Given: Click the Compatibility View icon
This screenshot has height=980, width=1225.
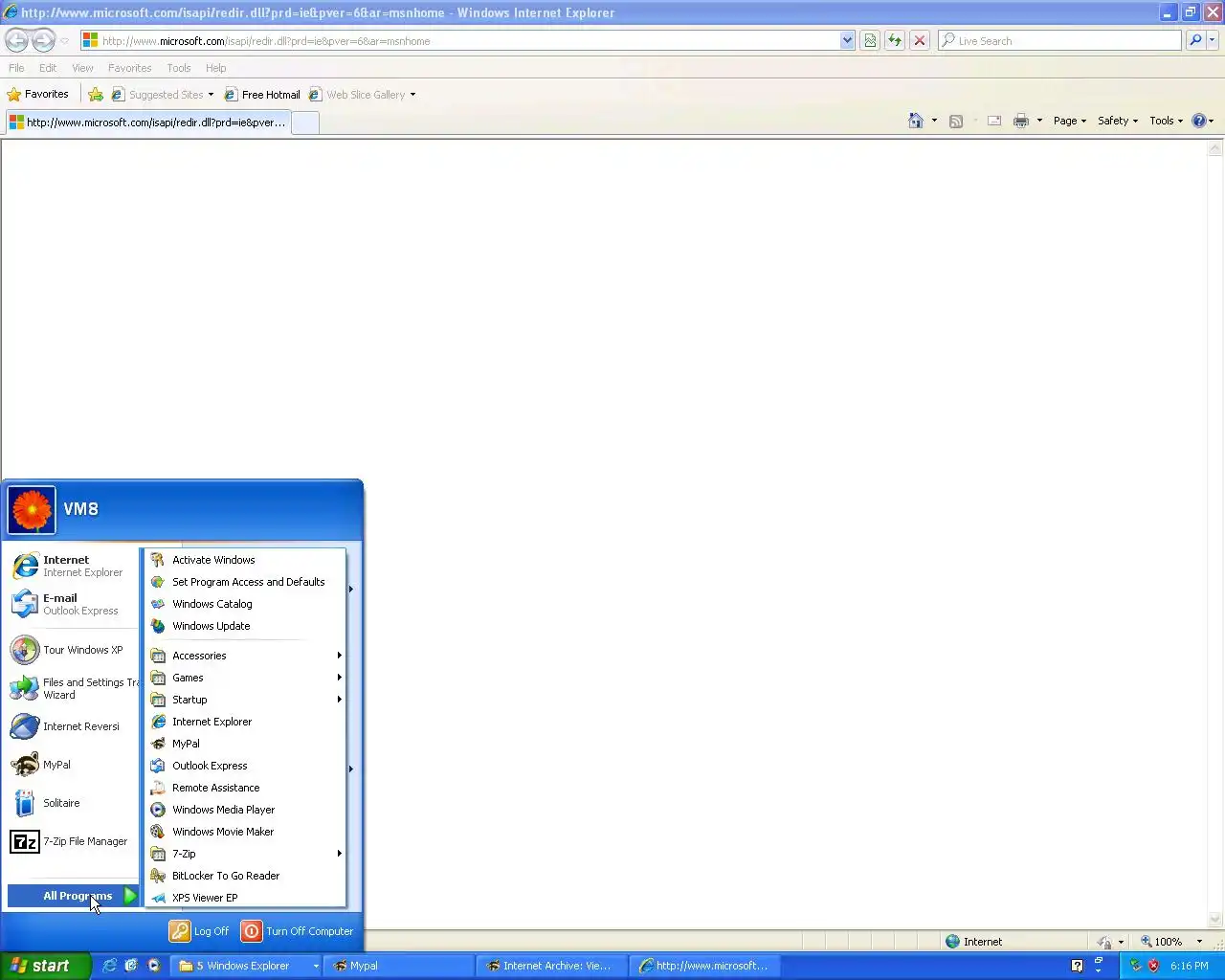Looking at the screenshot, I should [870, 40].
